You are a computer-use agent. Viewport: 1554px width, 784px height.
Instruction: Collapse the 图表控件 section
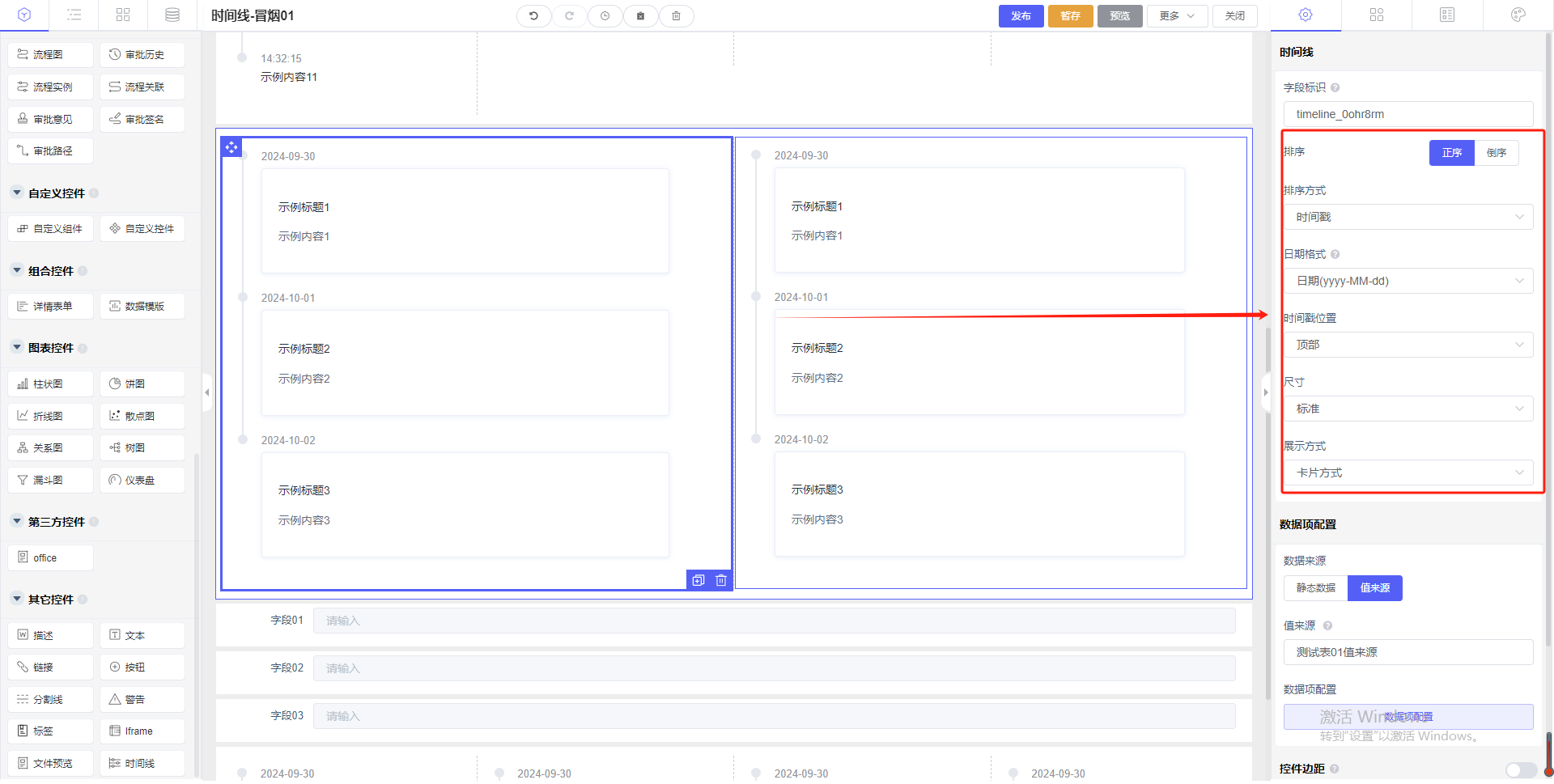pyautogui.click(x=17, y=348)
